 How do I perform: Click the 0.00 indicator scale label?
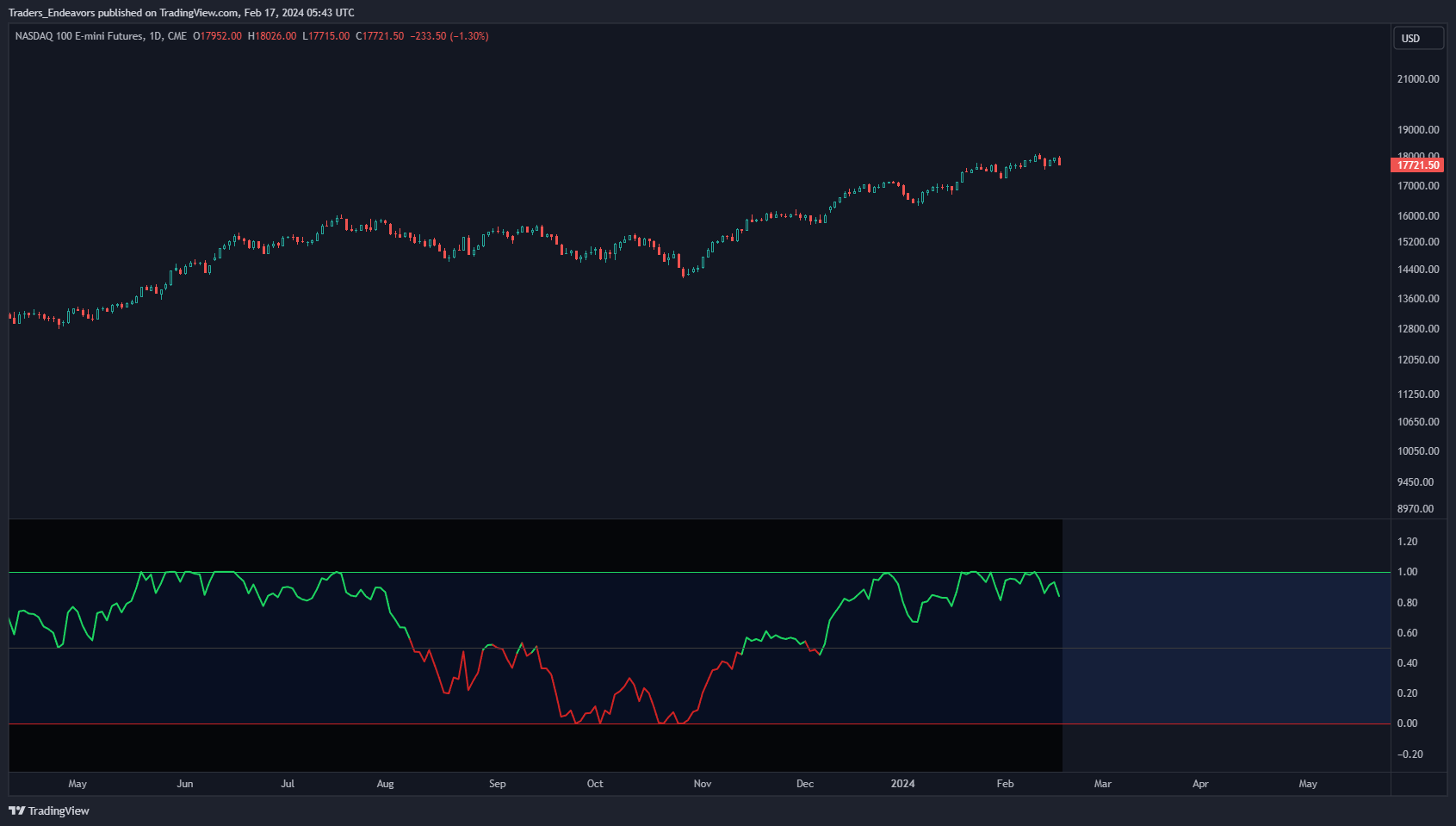tap(1407, 724)
